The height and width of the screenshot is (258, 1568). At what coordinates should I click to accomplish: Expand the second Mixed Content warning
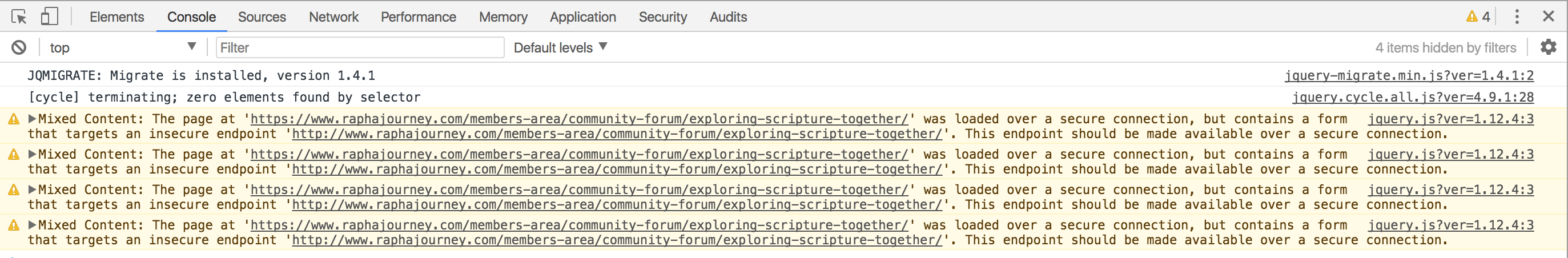[x=32, y=154]
